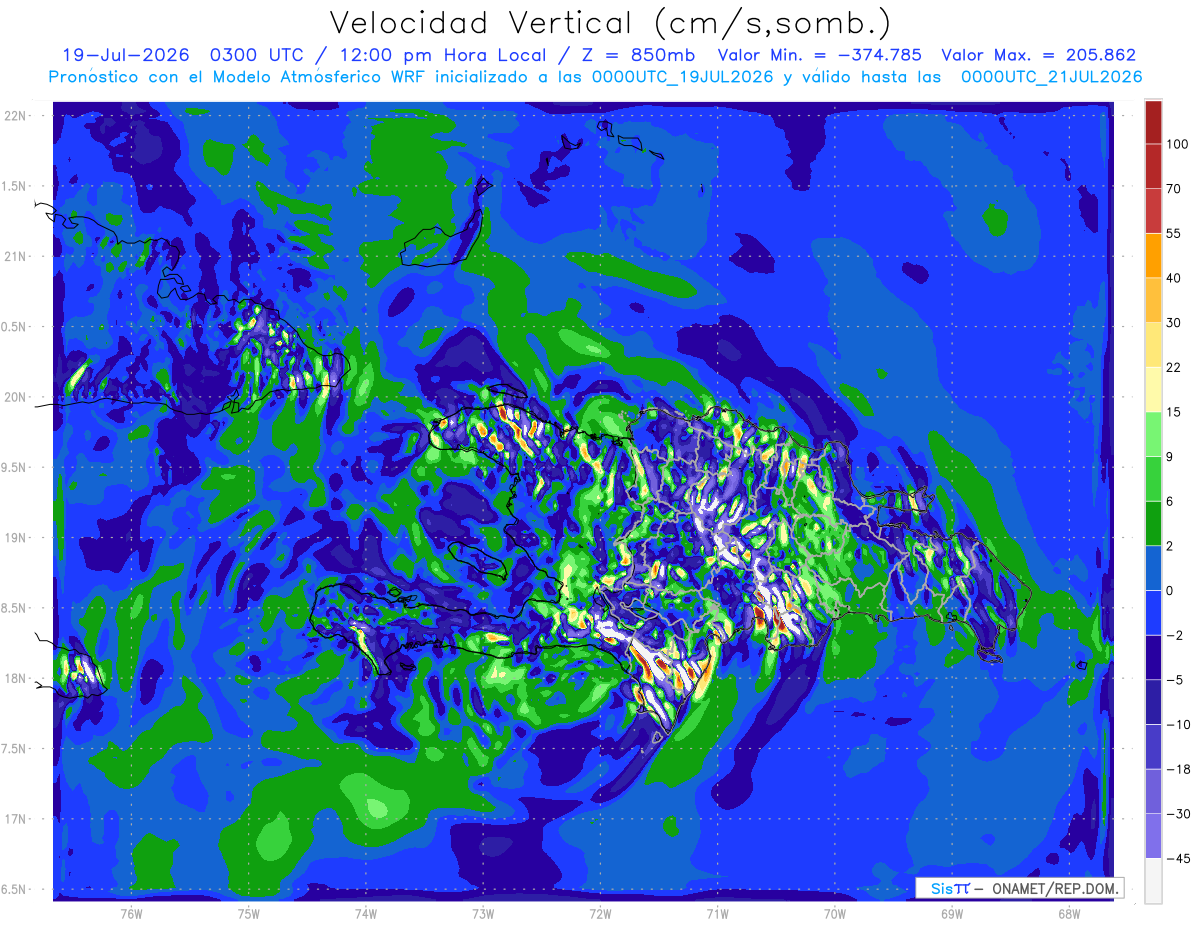Click the colorbar label "100"

coord(1177,145)
